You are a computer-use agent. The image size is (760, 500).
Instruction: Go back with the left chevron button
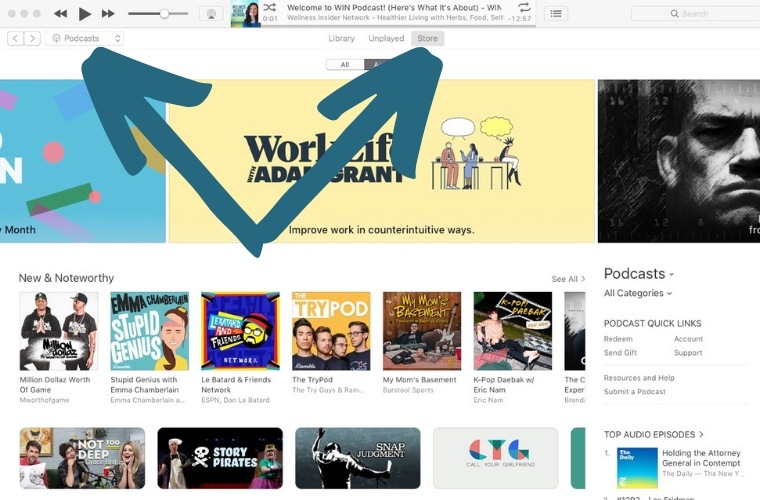coord(16,38)
